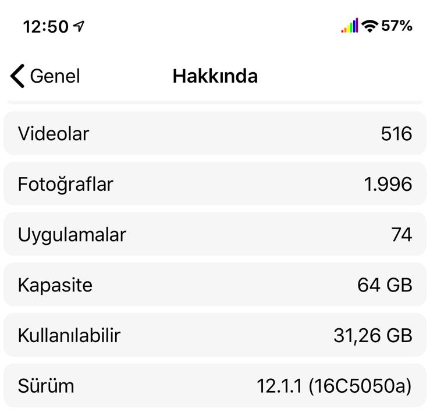Select the Videolar row
The image size is (427, 412).
[215, 133]
